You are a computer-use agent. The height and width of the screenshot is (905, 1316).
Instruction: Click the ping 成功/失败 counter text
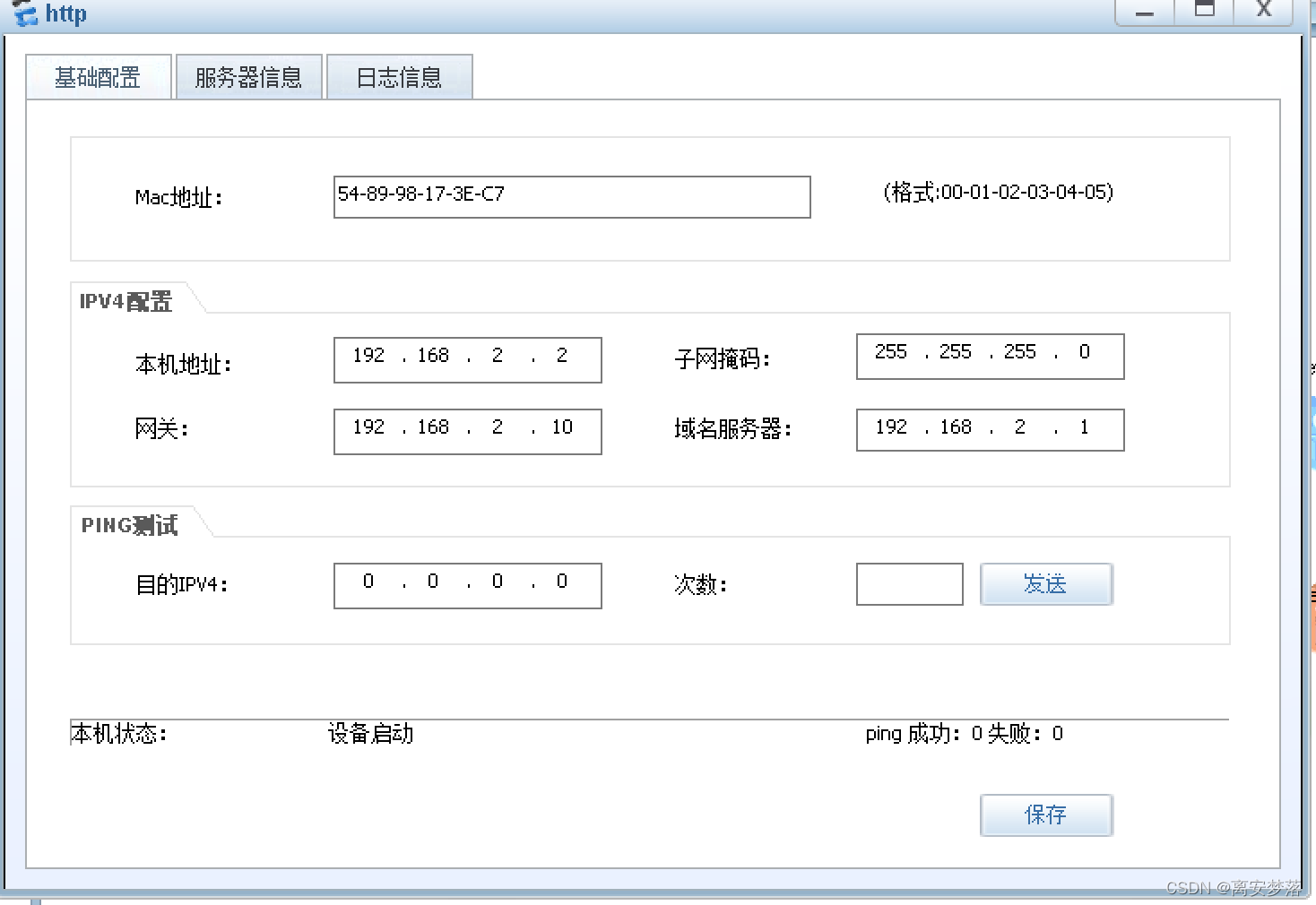(x=965, y=734)
